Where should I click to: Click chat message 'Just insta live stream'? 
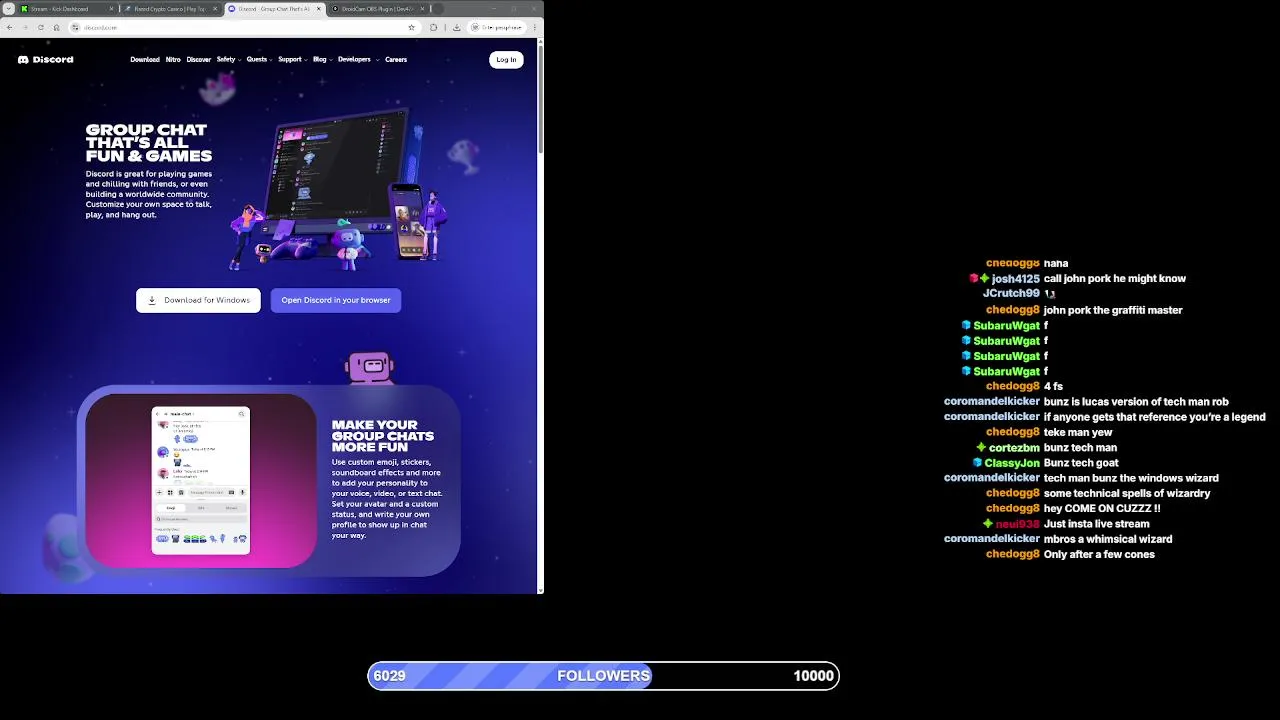click(1096, 524)
